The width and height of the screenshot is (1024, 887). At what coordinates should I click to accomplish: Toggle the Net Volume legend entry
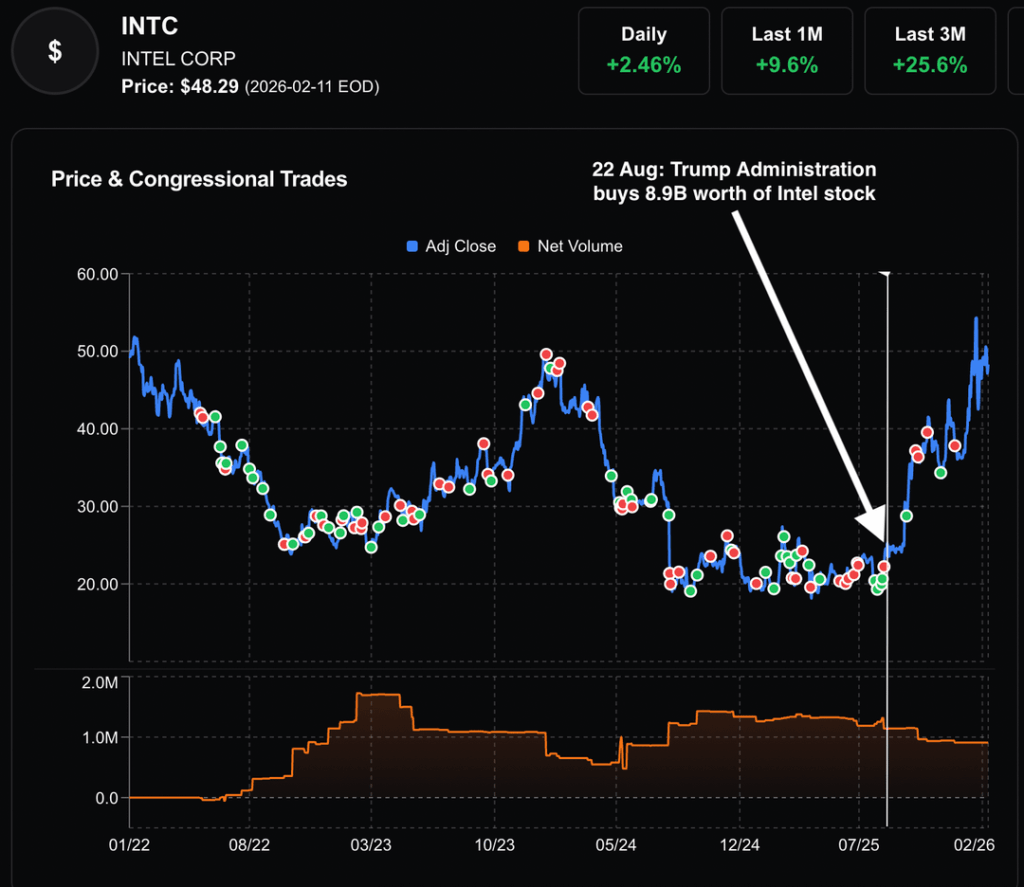point(570,246)
